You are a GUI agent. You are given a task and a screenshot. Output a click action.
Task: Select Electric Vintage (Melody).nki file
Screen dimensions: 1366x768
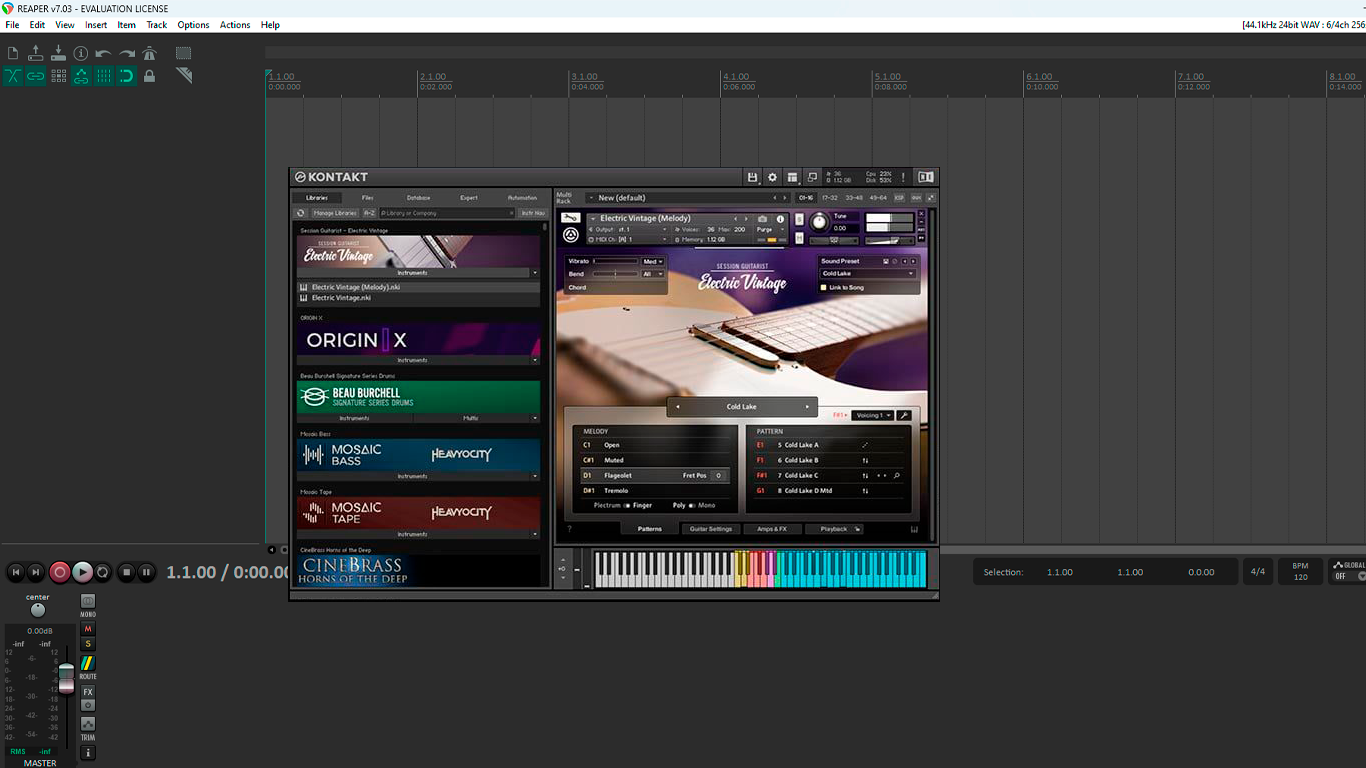click(418, 287)
